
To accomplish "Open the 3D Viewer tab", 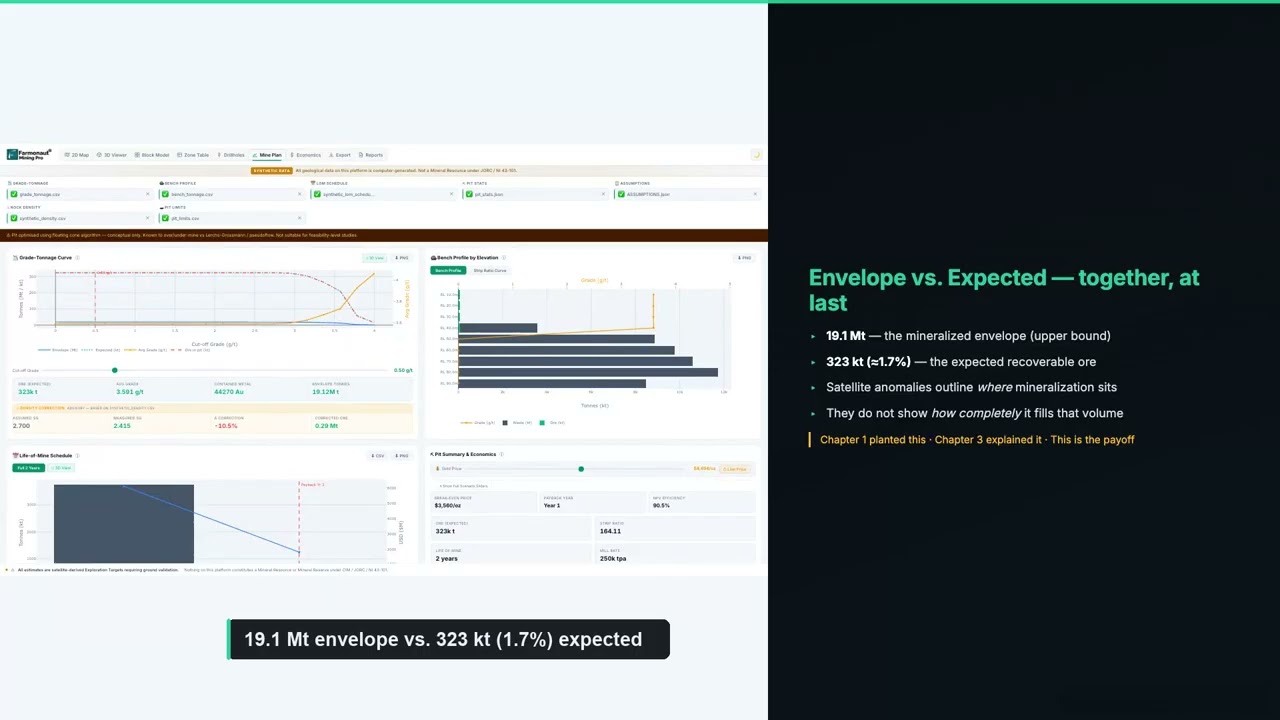I will click(113, 155).
